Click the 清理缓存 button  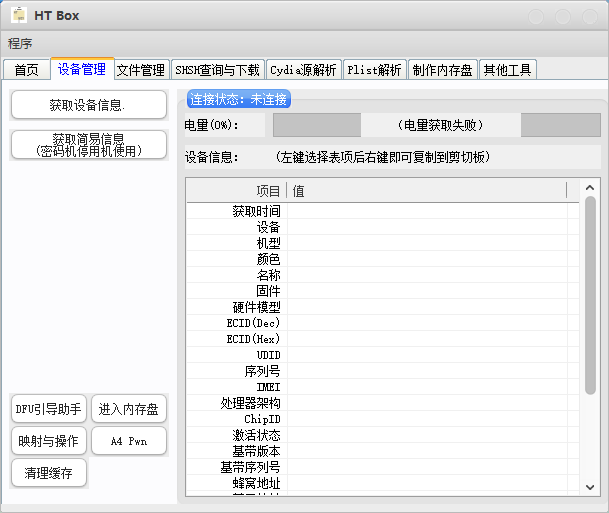click(x=49, y=473)
